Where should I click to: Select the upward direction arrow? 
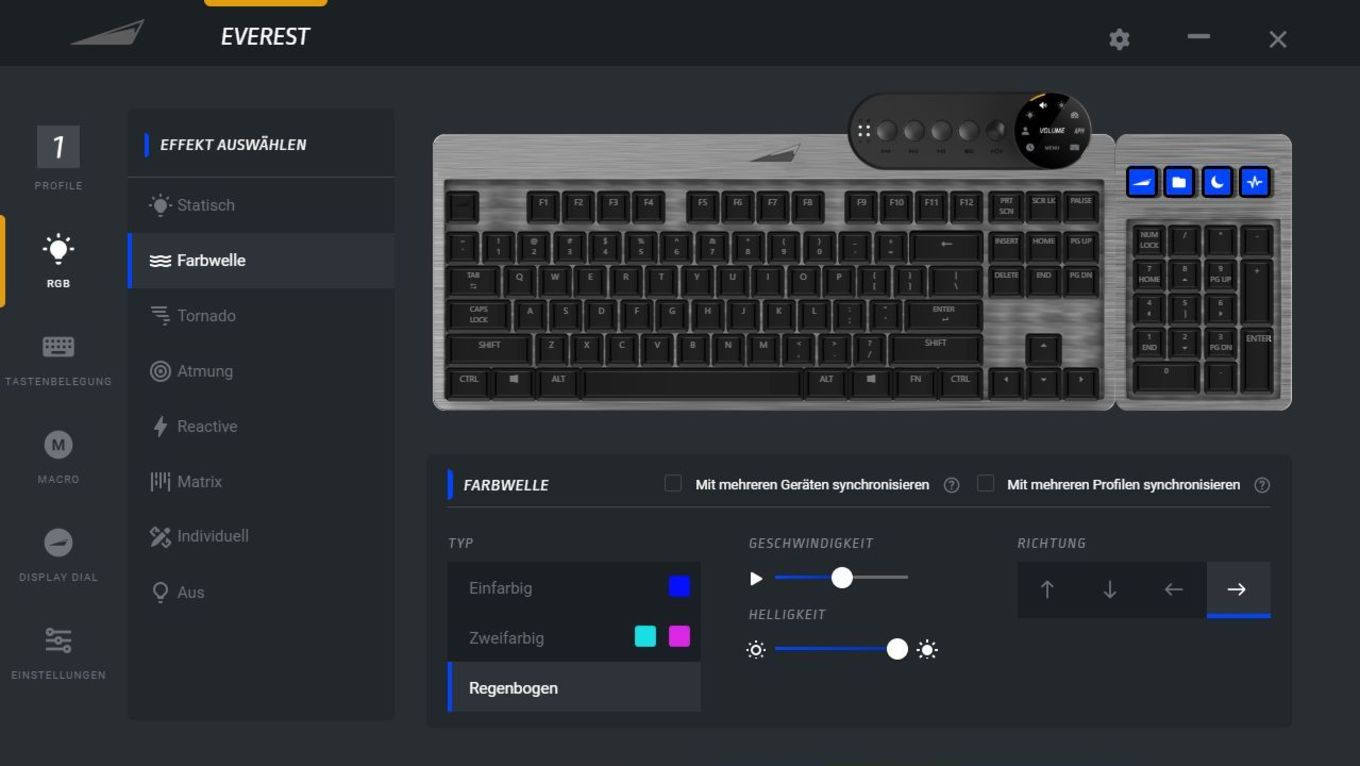[x=1047, y=589]
